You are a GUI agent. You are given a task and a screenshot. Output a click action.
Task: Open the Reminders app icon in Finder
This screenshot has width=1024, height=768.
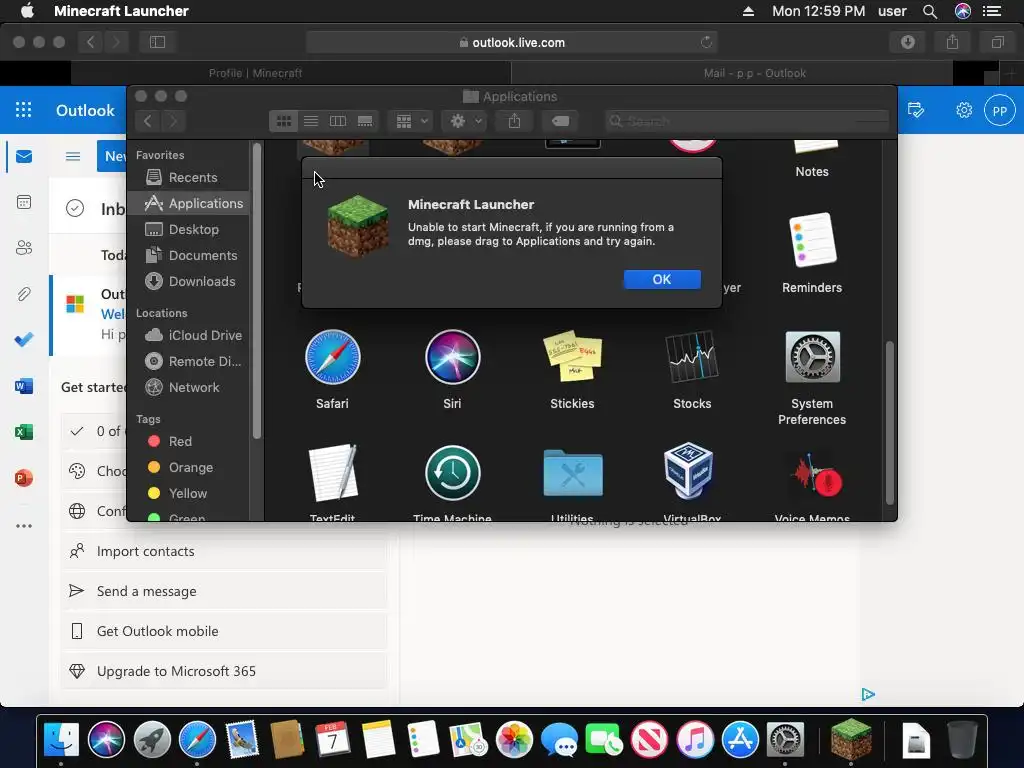pyautogui.click(x=812, y=240)
